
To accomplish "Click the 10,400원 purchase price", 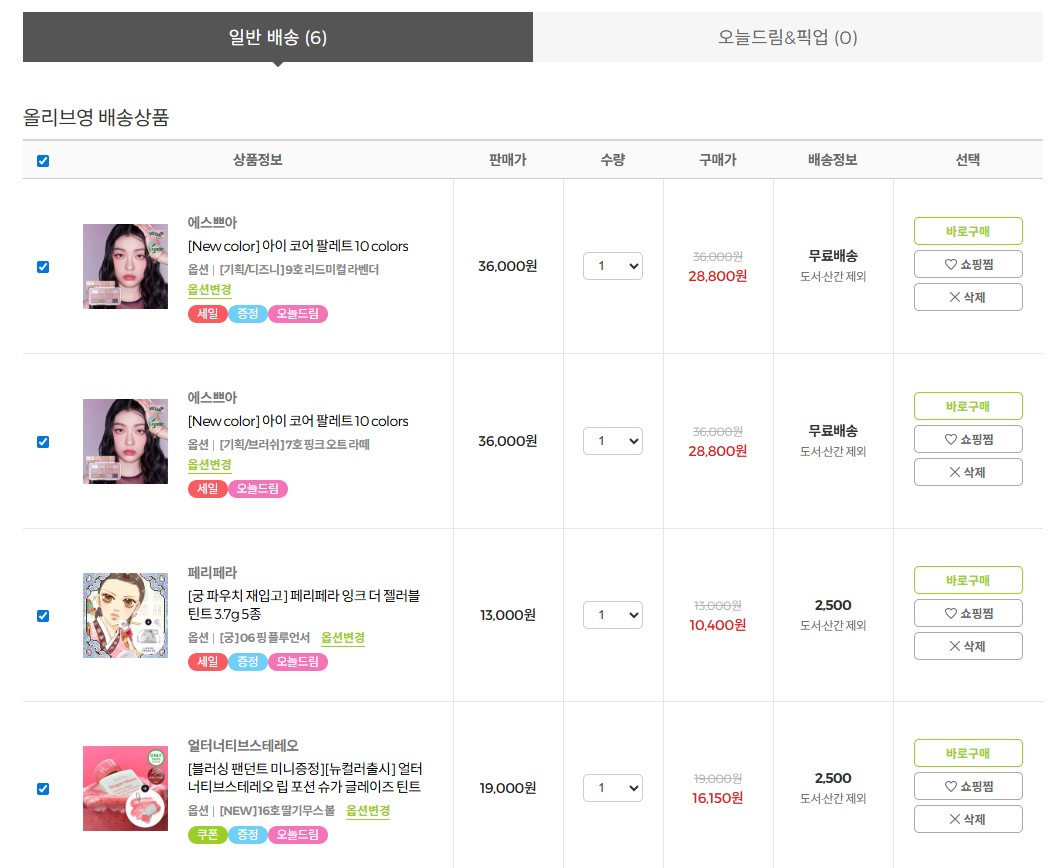I will (717, 625).
